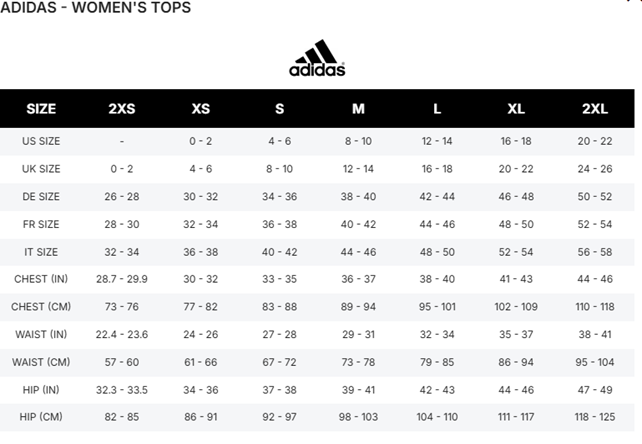The image size is (642, 444).
Task: Select the 2XS column header
Action: [x=122, y=108]
